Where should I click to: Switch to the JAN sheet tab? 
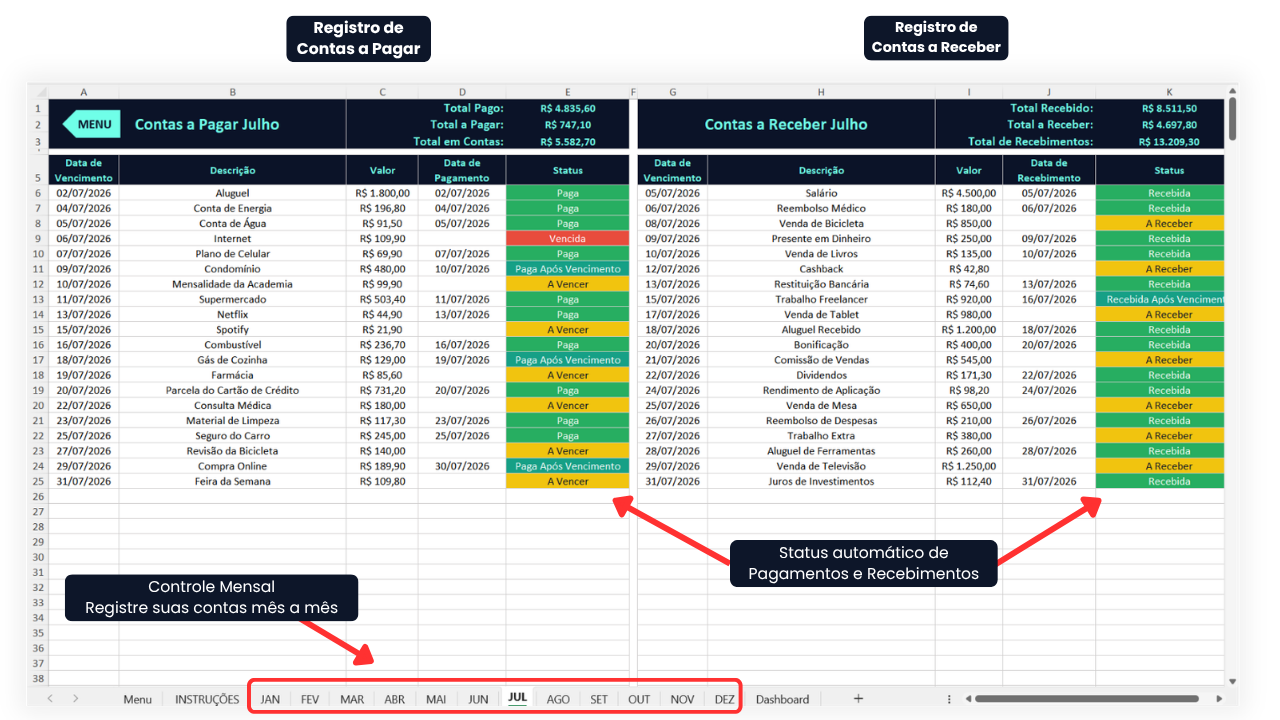pyautogui.click(x=270, y=699)
